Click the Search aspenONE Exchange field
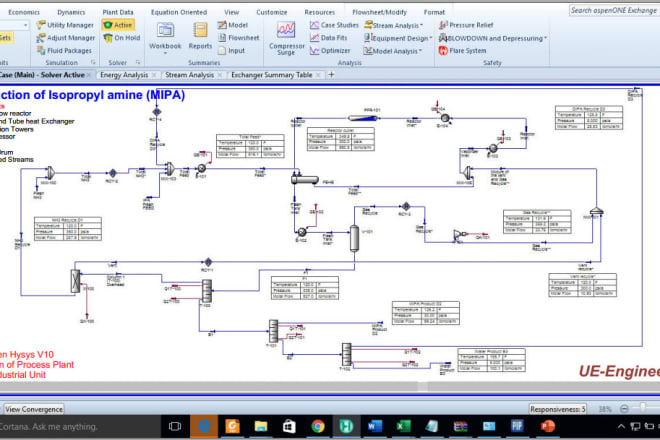The image size is (660, 440). [x=614, y=11]
